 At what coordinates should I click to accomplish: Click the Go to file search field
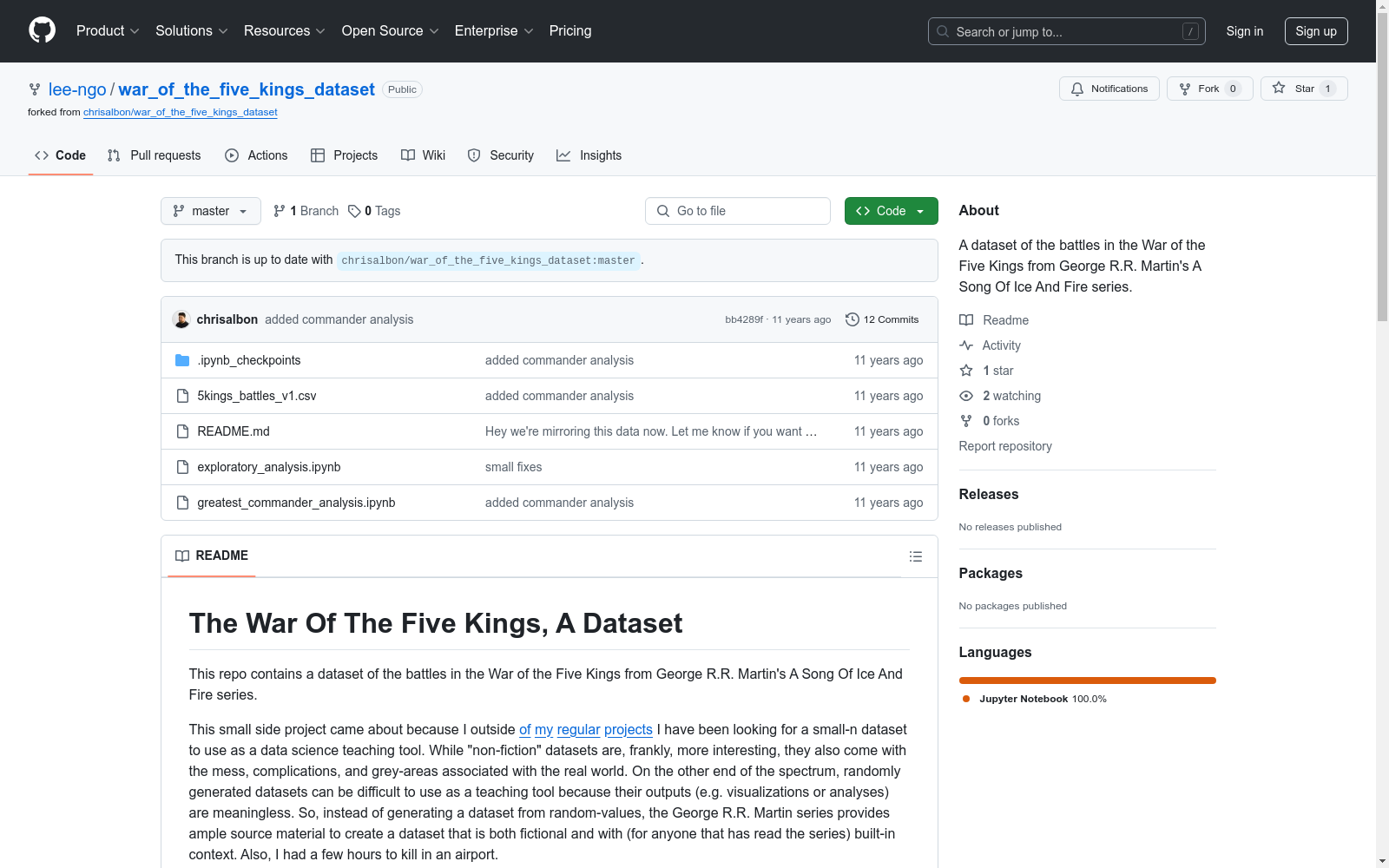coord(738,211)
